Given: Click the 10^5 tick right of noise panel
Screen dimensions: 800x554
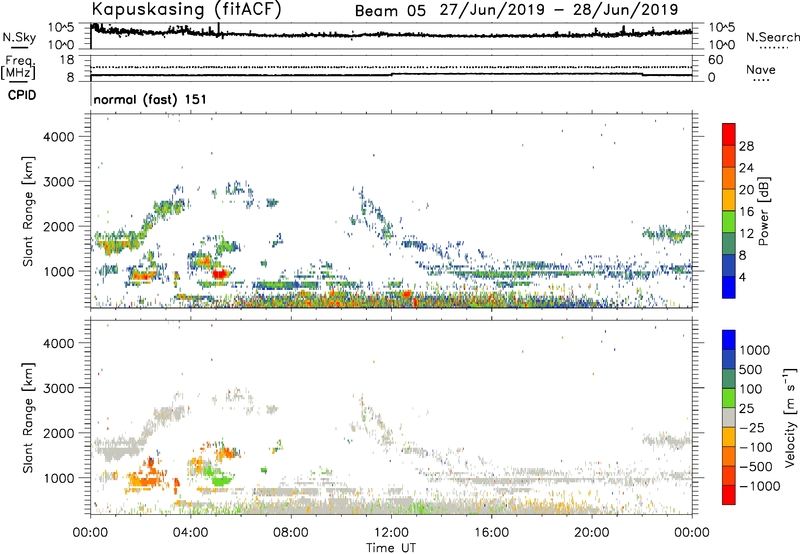Looking at the screenshot, I should [x=722, y=27].
